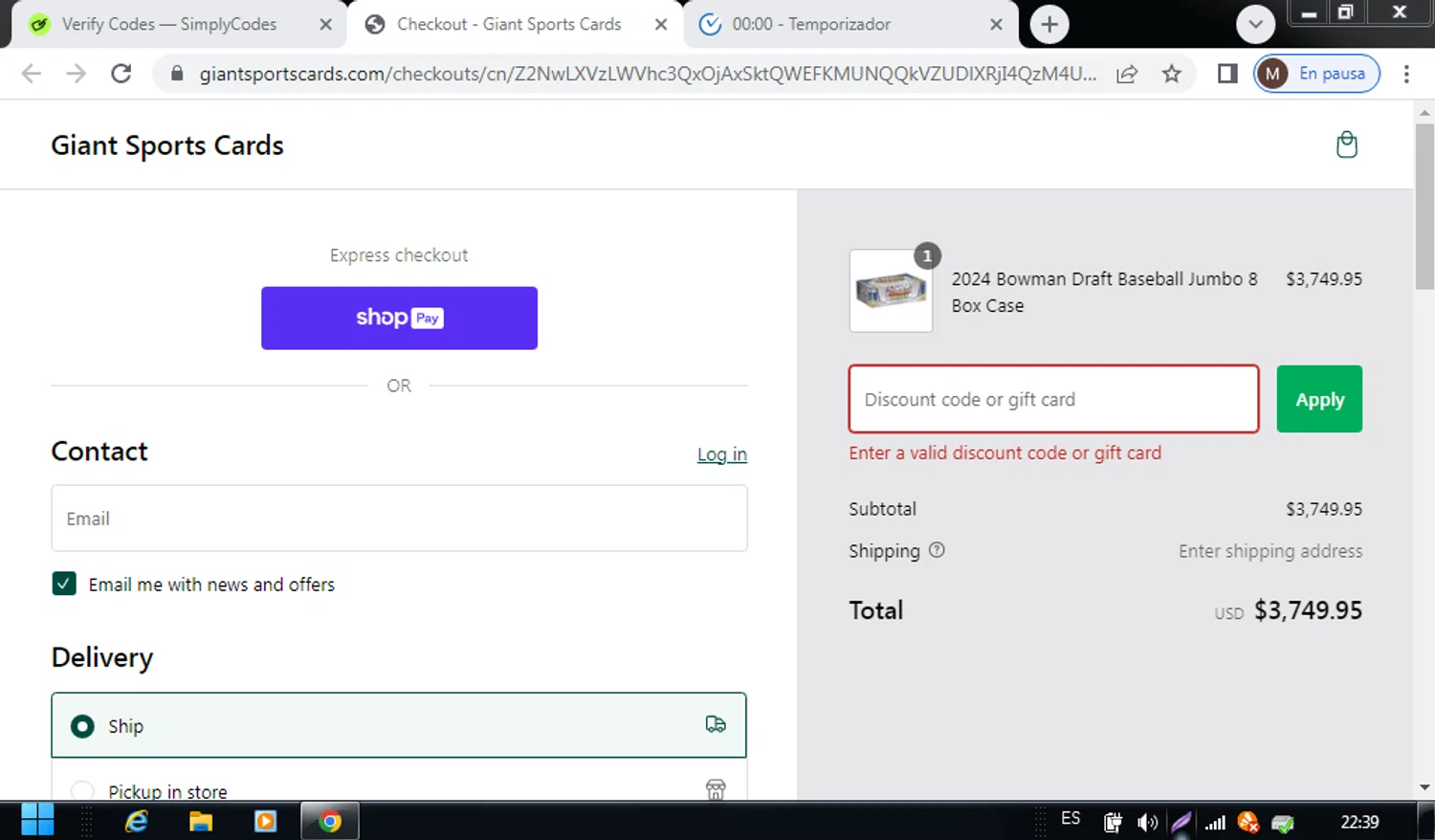The image size is (1435, 840).
Task: Click the browser back arrow
Action: pyautogui.click(x=32, y=74)
